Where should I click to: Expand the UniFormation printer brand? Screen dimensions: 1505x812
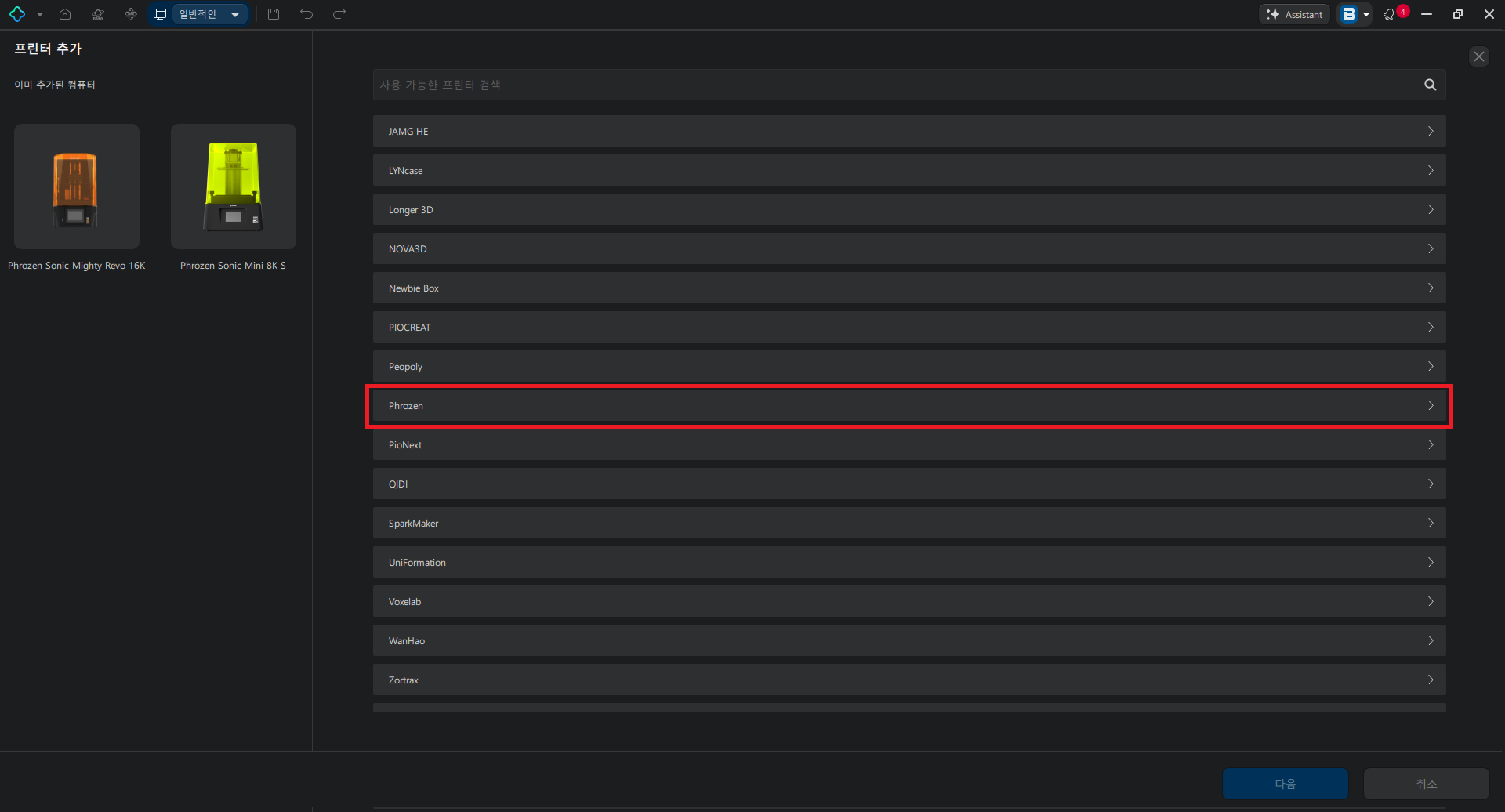point(909,563)
